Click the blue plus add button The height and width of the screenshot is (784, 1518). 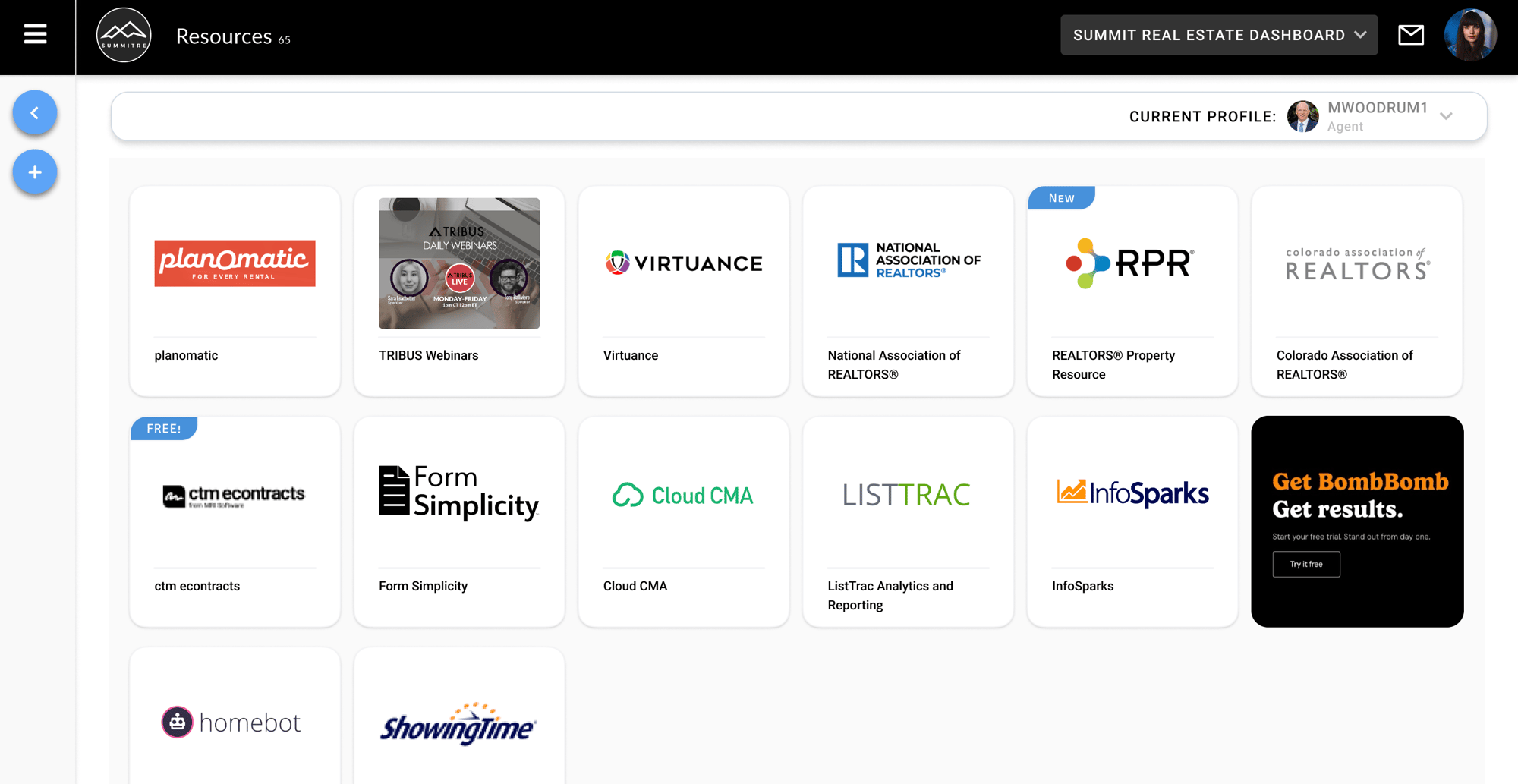point(35,172)
